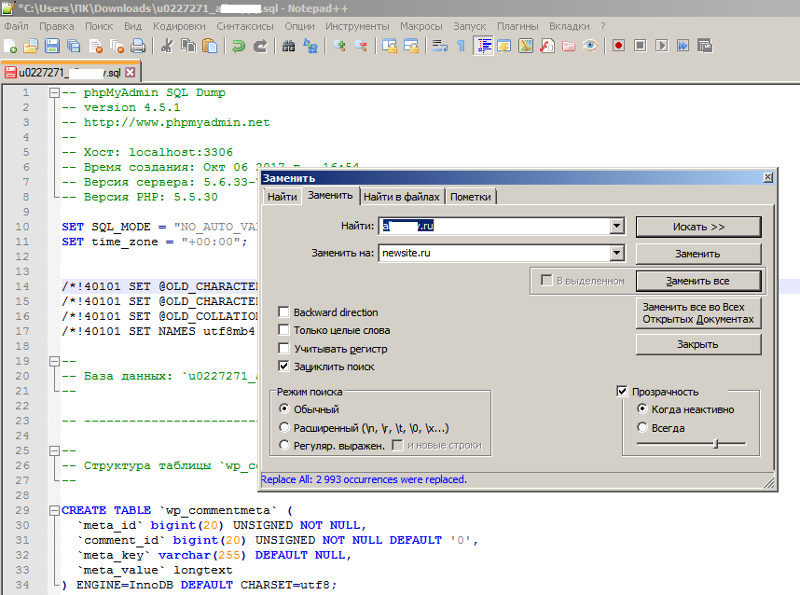This screenshot has width=800, height=595.
Task: Click the Save All toolbar icon
Action: click(x=73, y=46)
